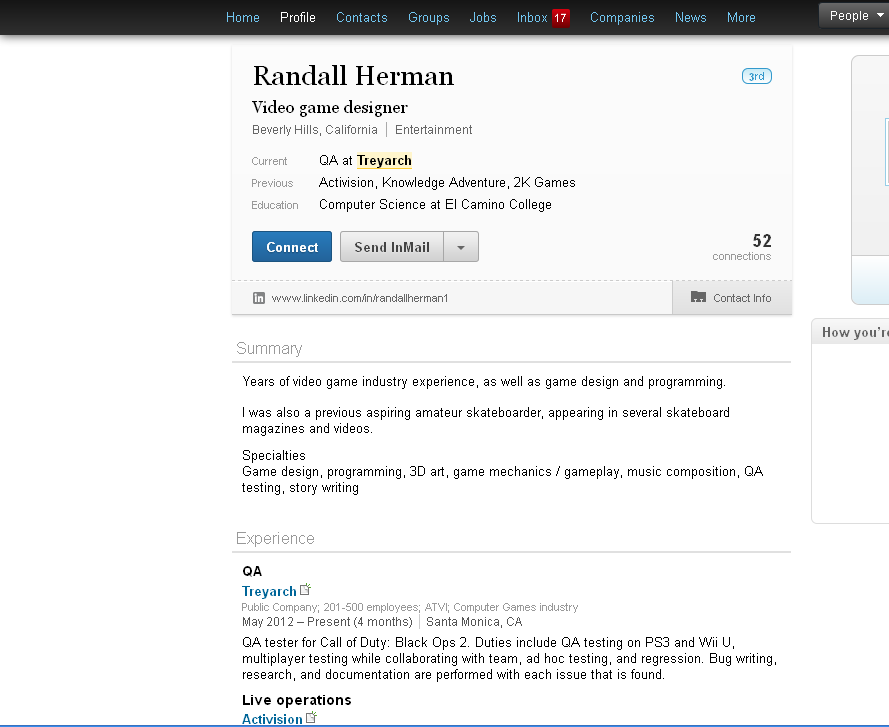Click the Santa Monica, CA location text
The width and height of the screenshot is (889, 727).
point(474,622)
